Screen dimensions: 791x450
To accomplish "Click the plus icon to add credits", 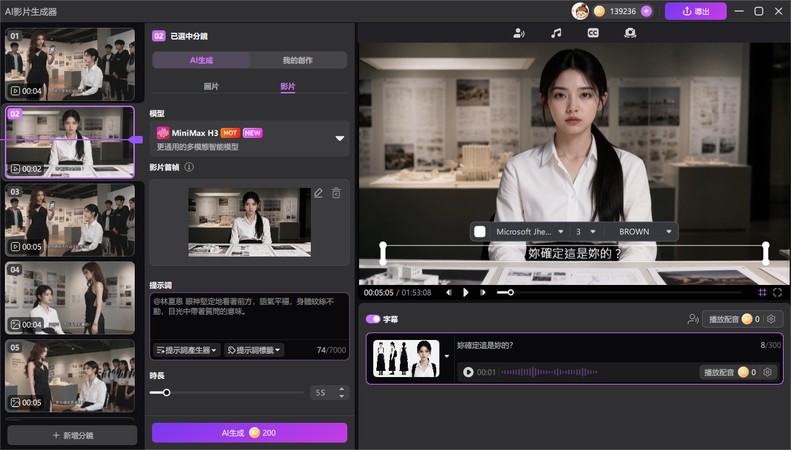I will pos(646,11).
